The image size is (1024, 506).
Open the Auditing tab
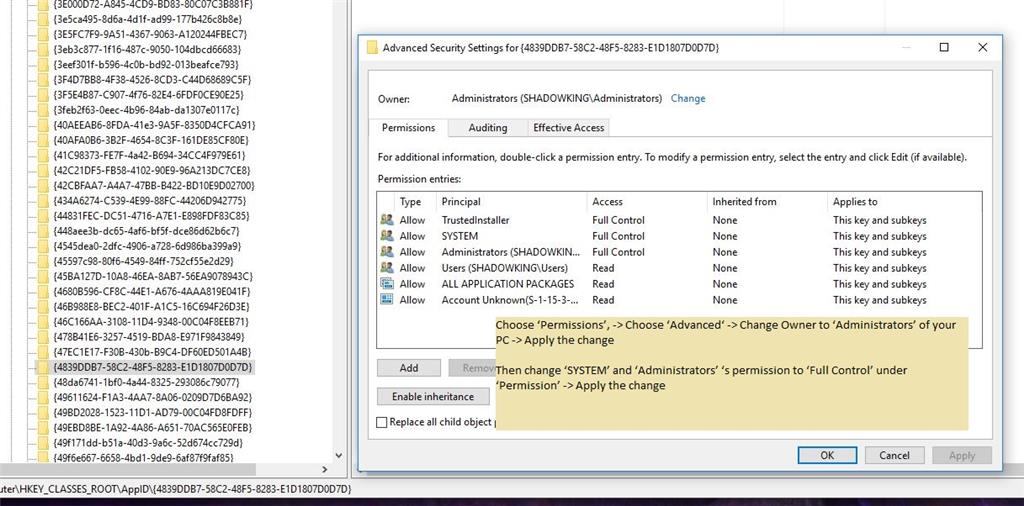point(488,128)
